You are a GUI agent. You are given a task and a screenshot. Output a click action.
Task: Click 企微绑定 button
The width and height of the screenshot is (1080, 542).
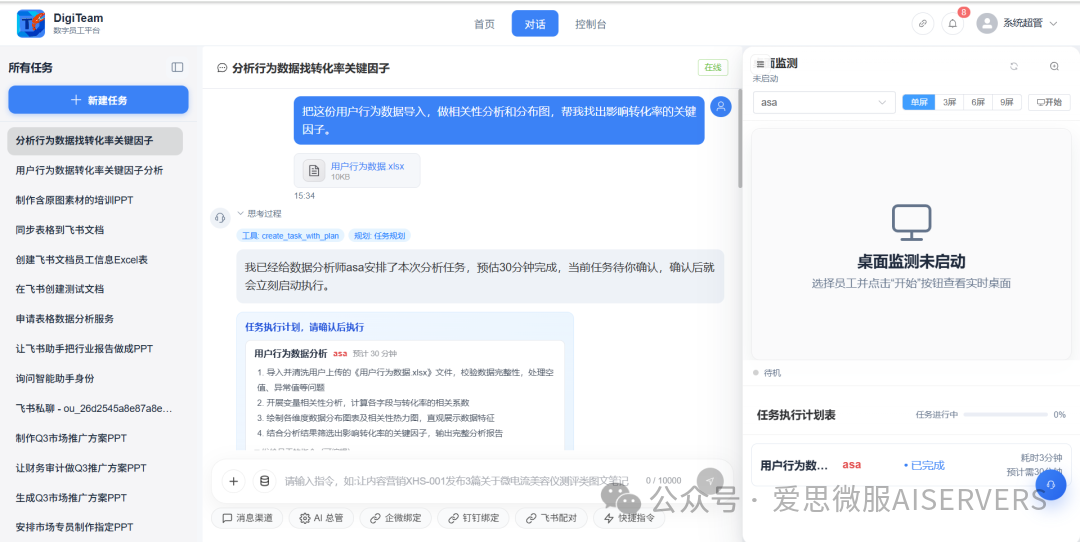pyautogui.click(x=395, y=518)
